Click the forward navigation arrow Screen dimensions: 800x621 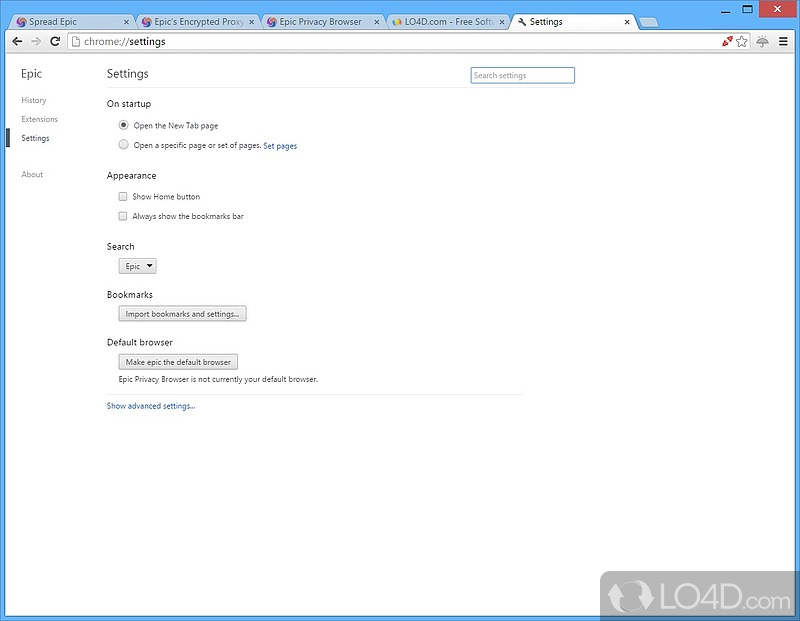(36, 41)
